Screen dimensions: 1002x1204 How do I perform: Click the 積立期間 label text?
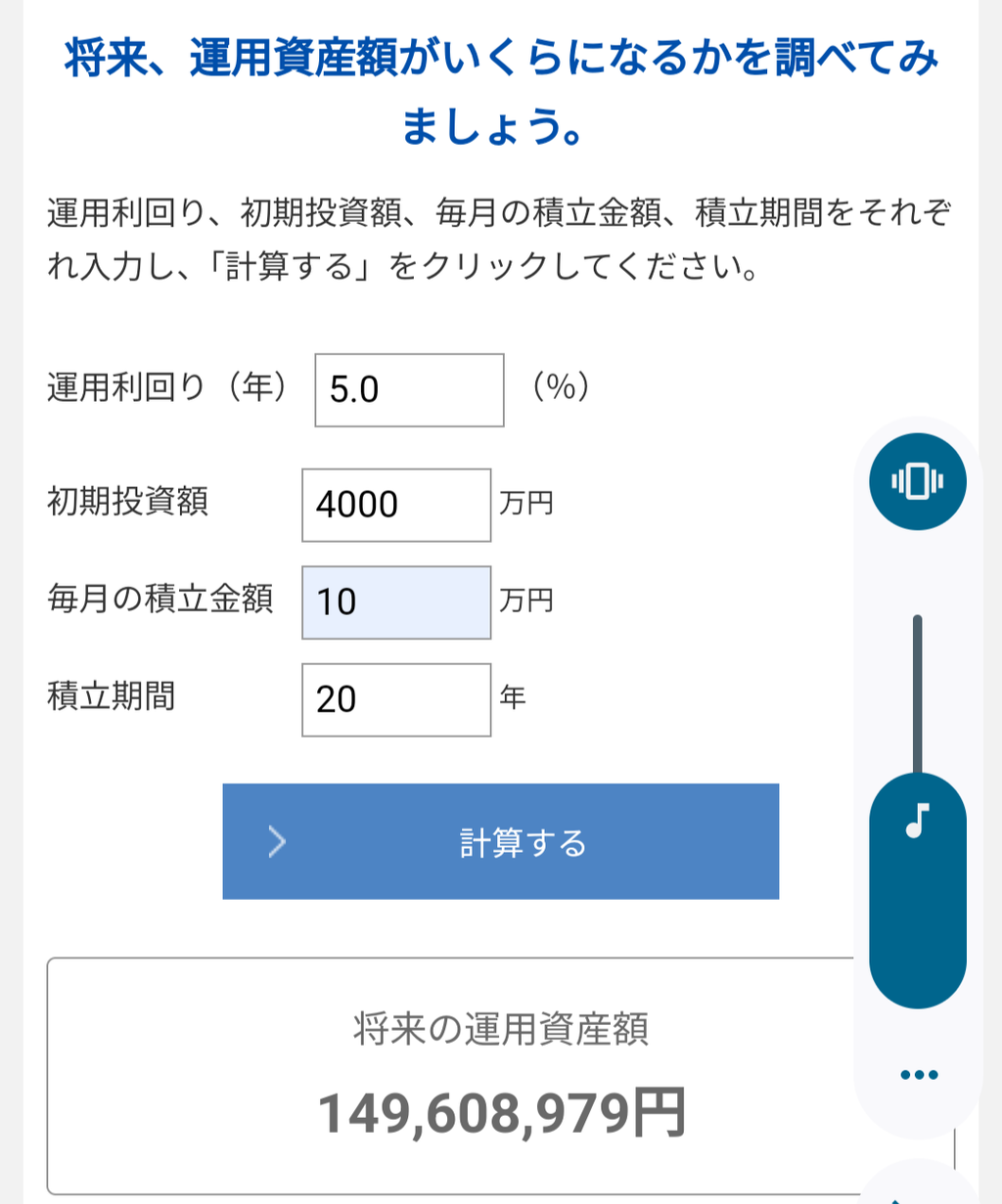click(x=111, y=696)
